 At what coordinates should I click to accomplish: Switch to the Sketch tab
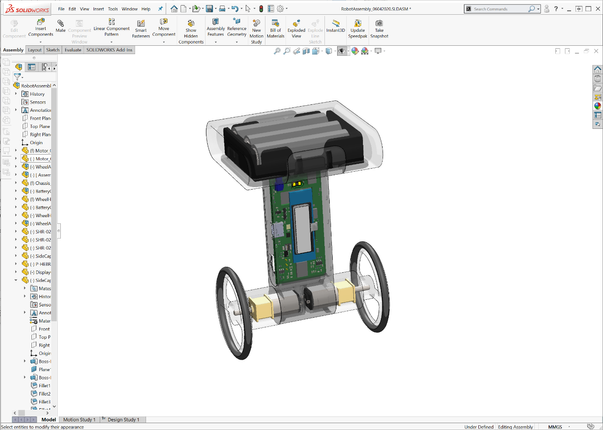53,50
